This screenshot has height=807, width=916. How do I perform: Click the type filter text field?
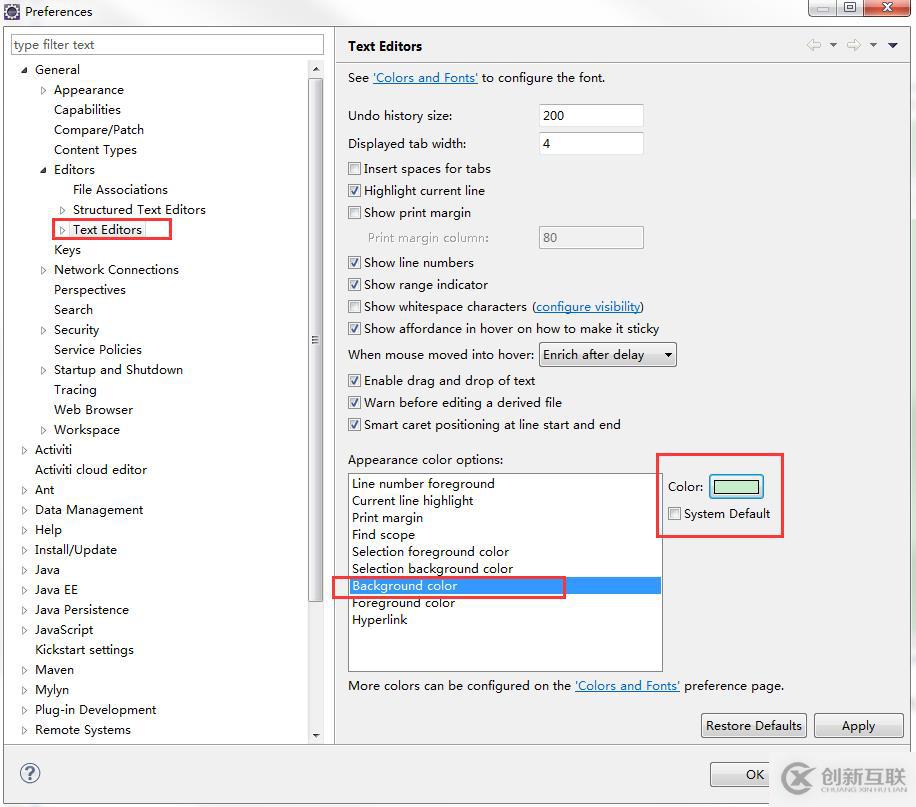[167, 44]
